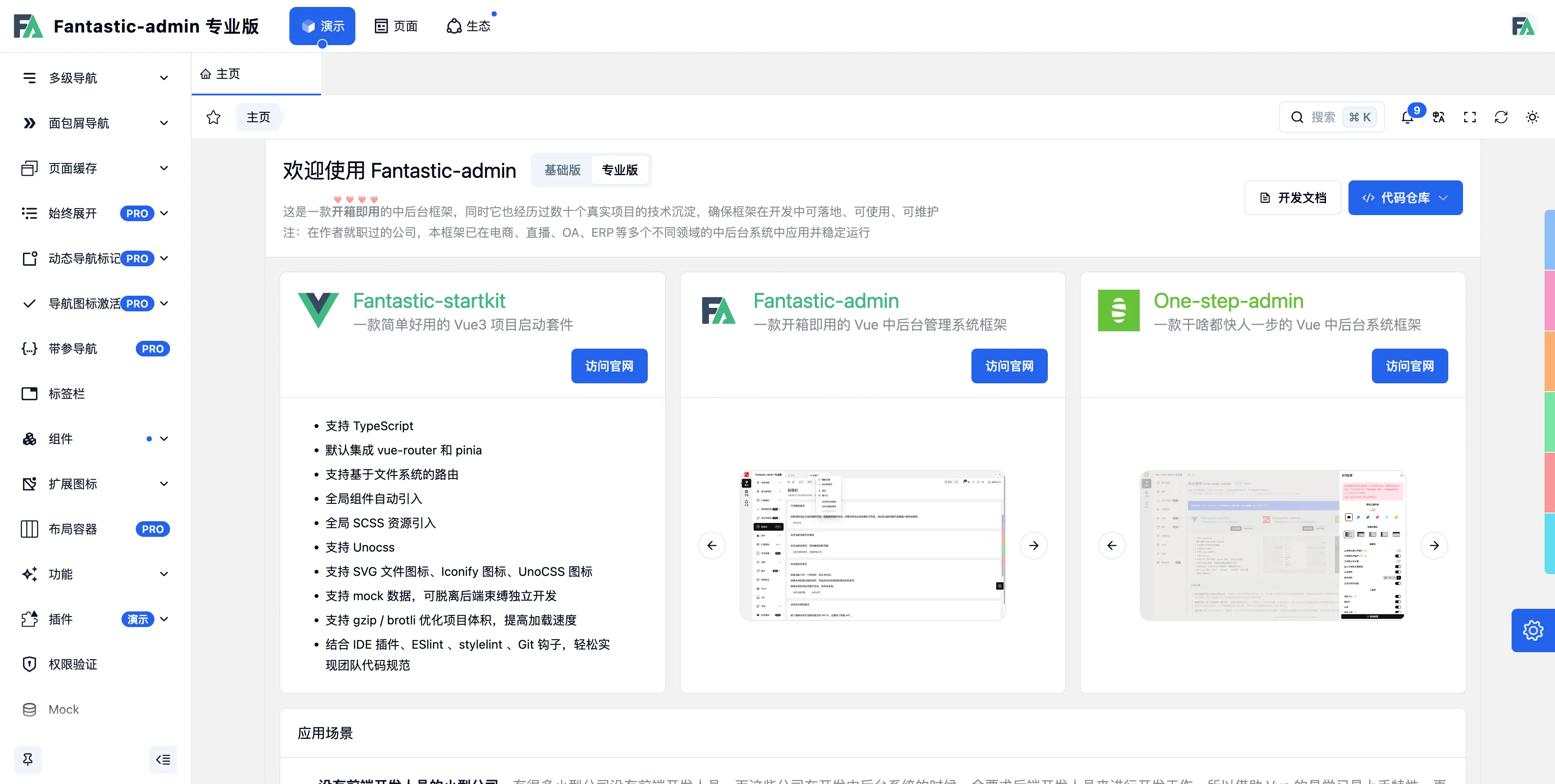The width and height of the screenshot is (1555, 784).
Task: Switch color scheme via the sun icon
Action: [x=1533, y=117]
